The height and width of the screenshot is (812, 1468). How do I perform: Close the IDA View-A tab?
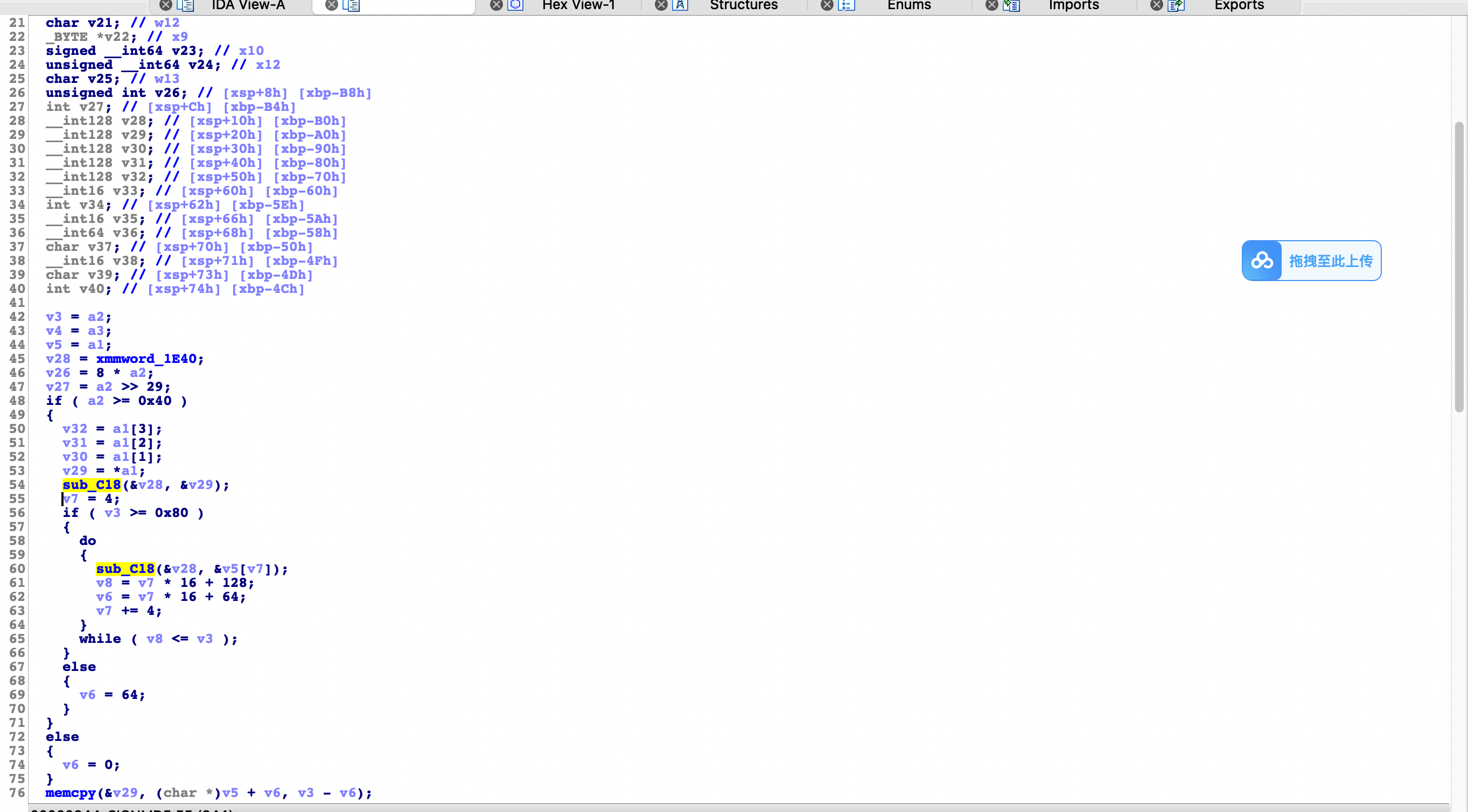[x=165, y=5]
